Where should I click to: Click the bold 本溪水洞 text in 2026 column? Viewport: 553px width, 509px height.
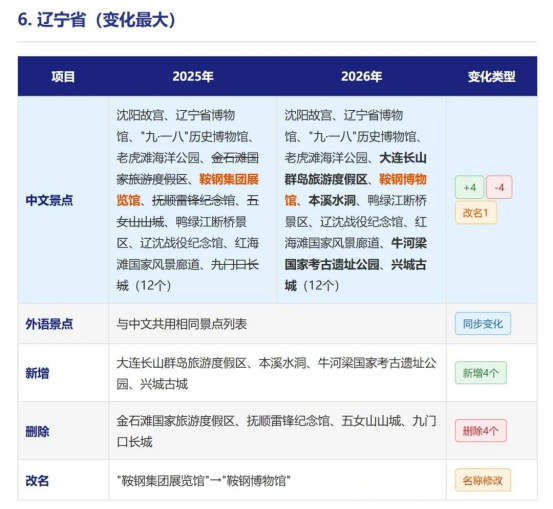332,200
